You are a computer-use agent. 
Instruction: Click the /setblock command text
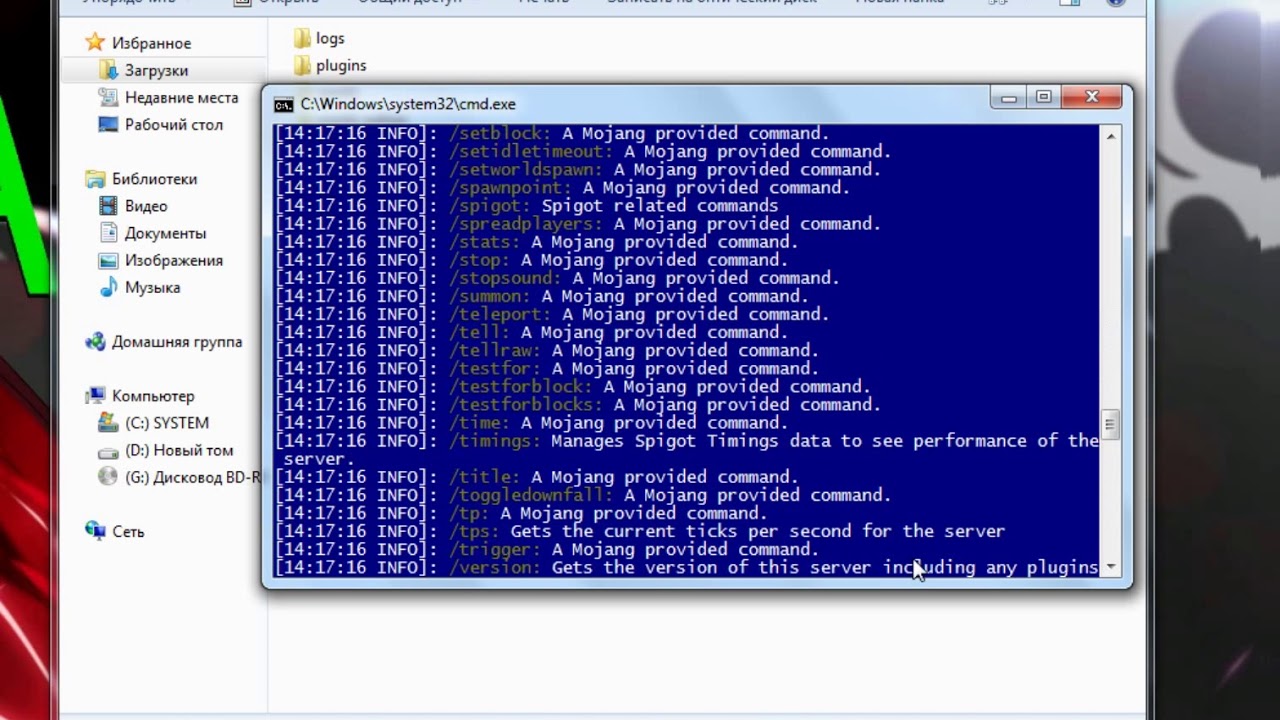click(500, 133)
